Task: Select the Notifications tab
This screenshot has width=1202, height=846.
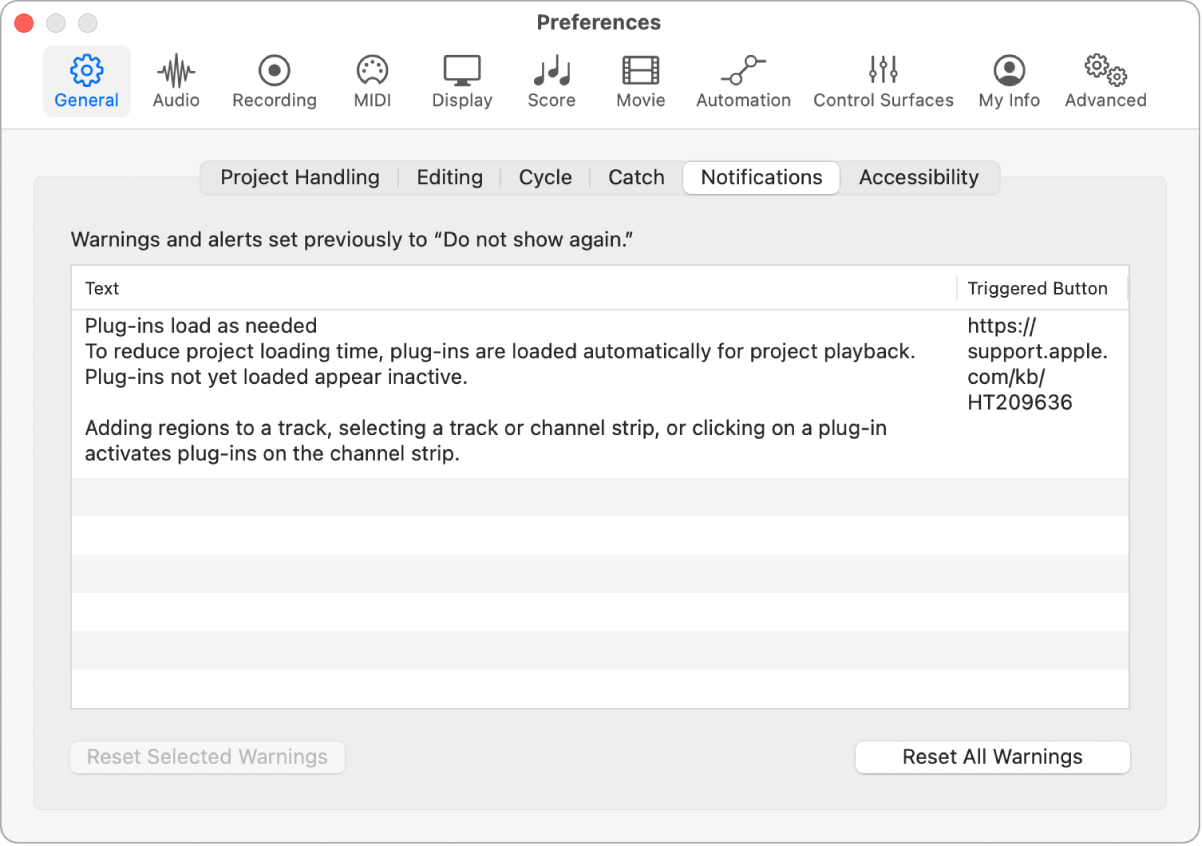Action: click(x=761, y=177)
